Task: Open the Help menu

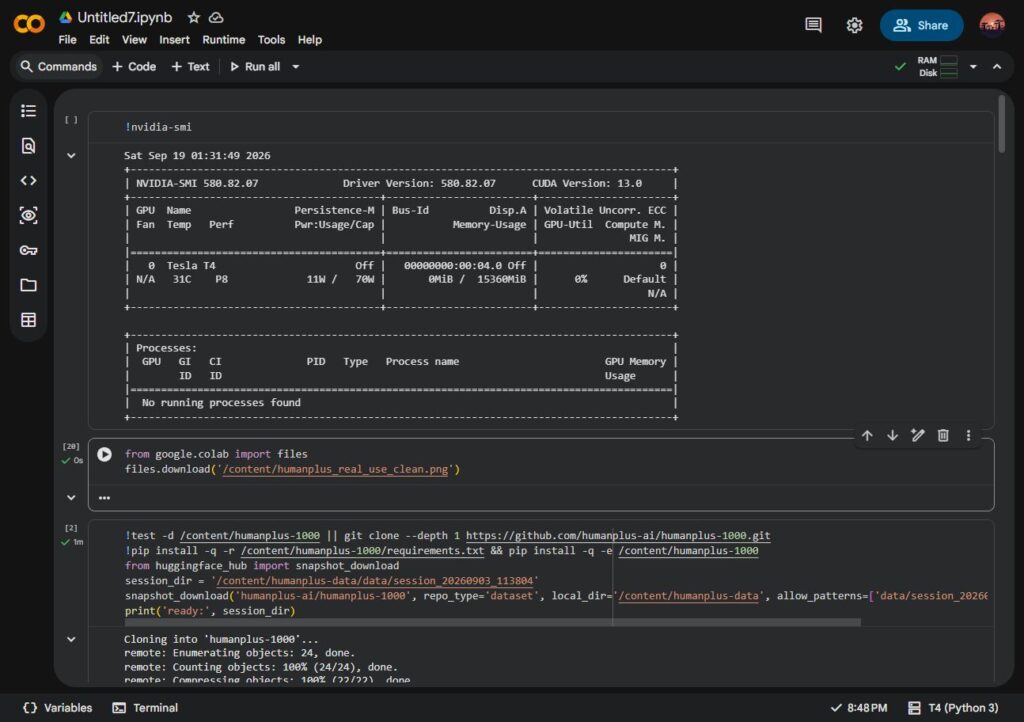Action: (x=310, y=40)
